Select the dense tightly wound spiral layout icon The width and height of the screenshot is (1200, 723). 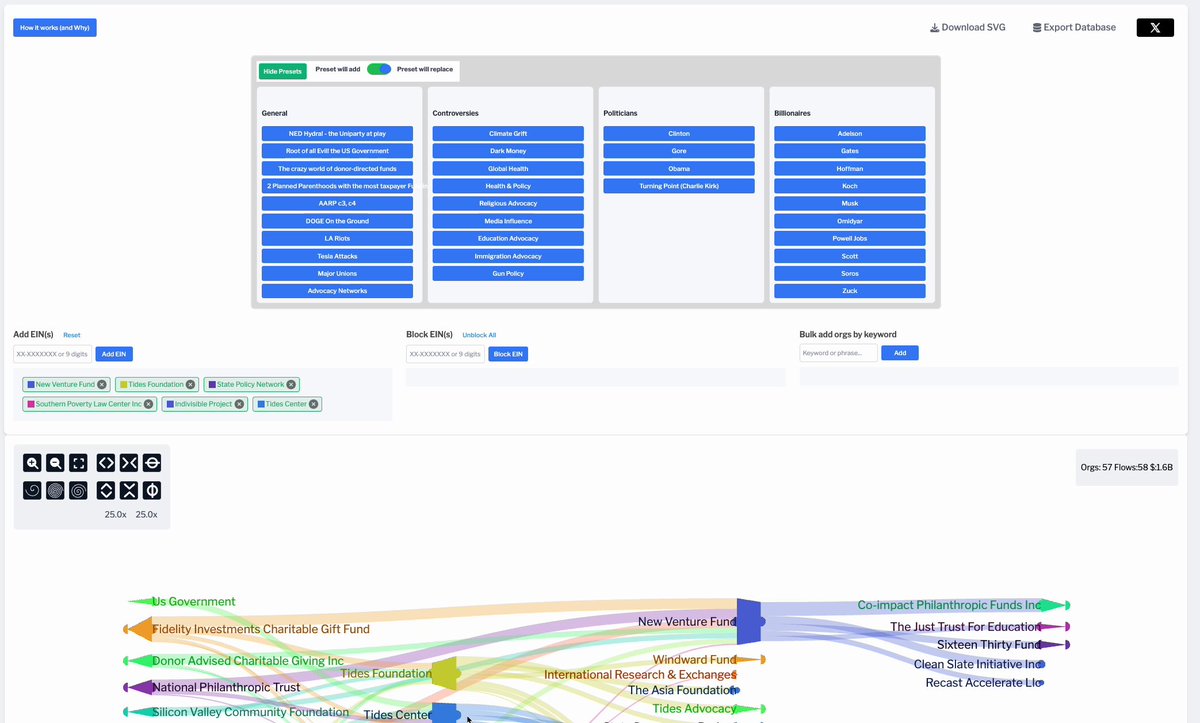coord(56,491)
